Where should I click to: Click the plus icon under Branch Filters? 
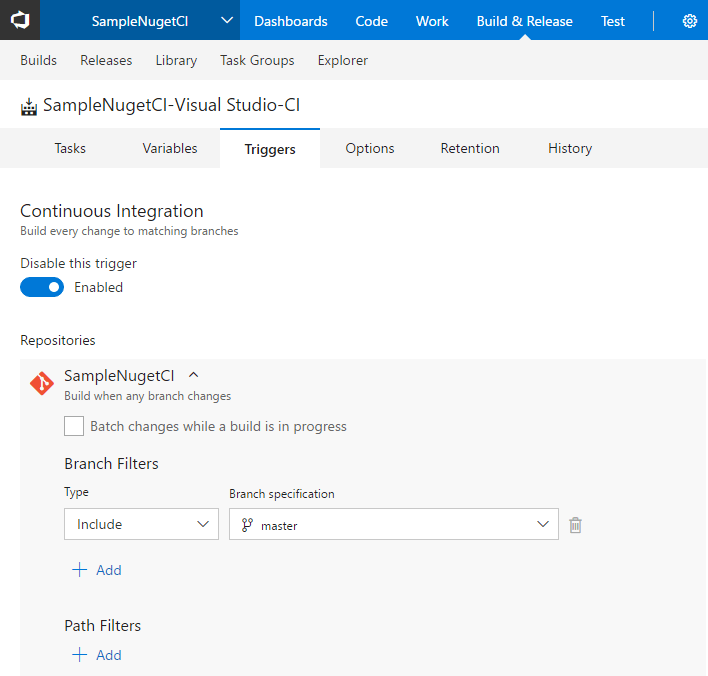(80, 570)
